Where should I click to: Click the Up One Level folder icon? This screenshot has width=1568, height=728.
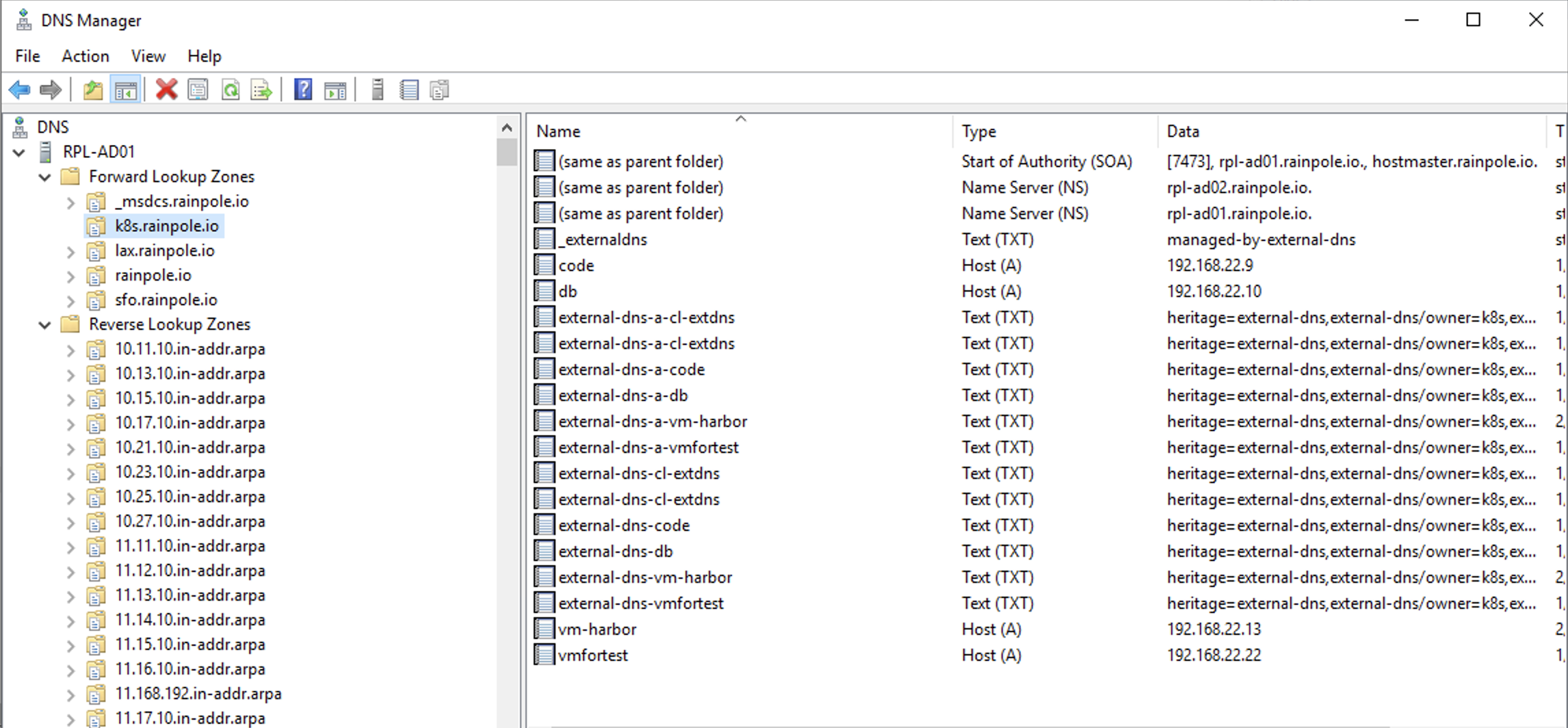(92, 90)
